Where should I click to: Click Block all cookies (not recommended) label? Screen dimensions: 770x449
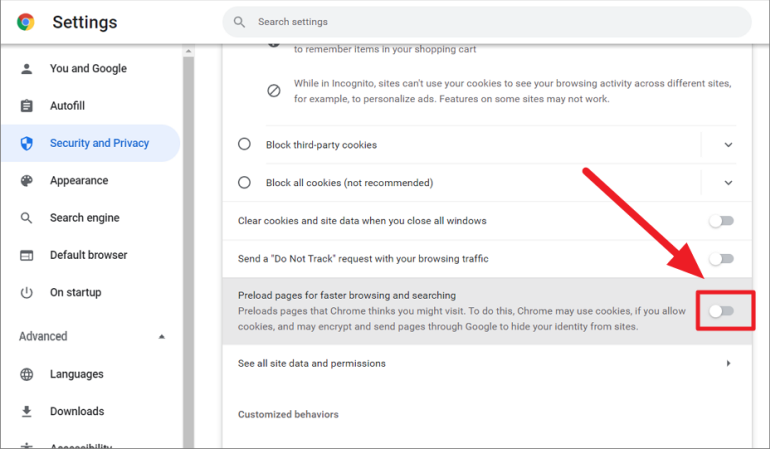349,183
